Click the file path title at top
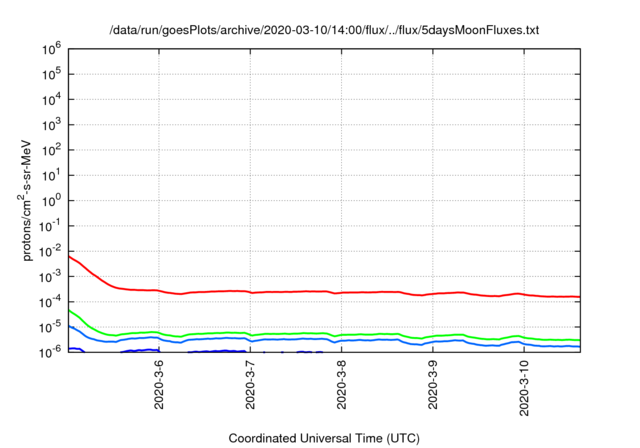640x448 pixels. 324,30
